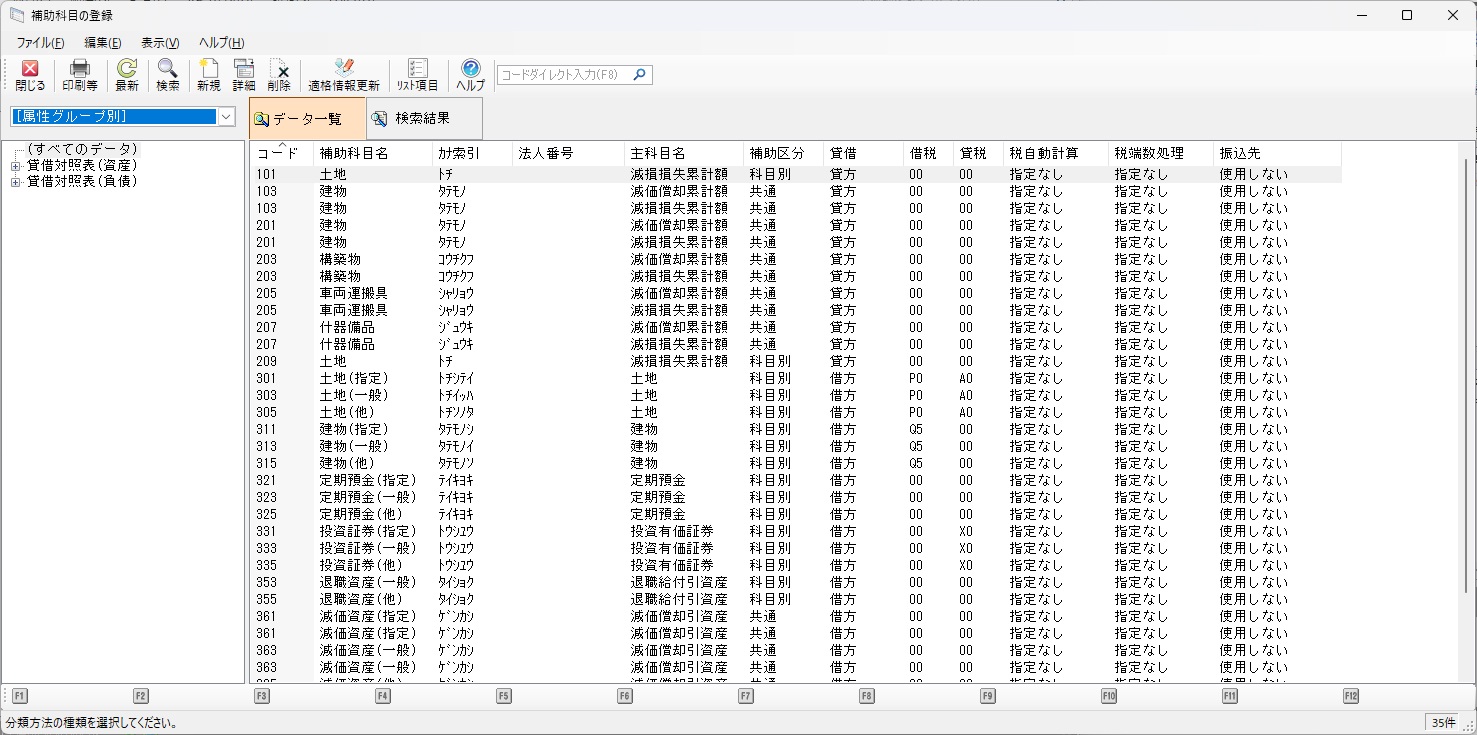Screen dimensions: 1477x735
Task: Create a new entry with 新規 icon
Action: point(208,75)
